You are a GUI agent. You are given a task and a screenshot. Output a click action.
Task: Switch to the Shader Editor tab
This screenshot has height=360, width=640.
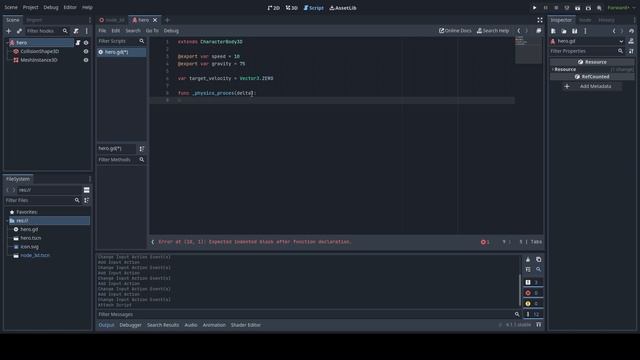point(245,325)
